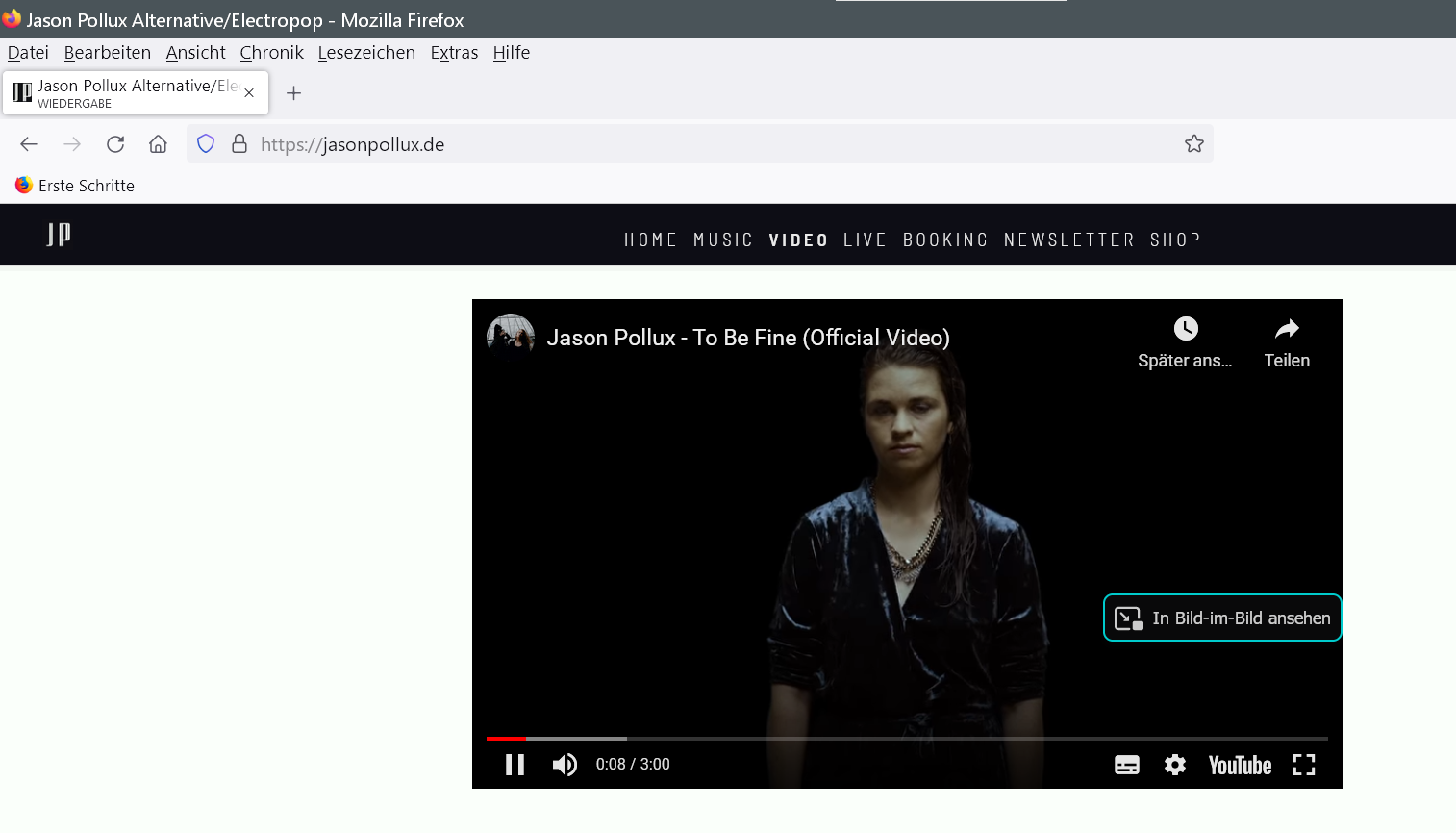Open the video on YouTube via the logo
The width and height of the screenshot is (1456, 833).
(1240, 766)
